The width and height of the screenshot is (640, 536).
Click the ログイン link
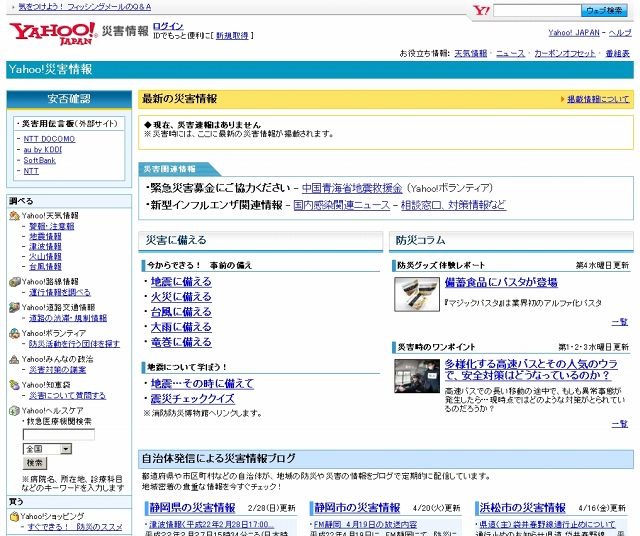168,26
